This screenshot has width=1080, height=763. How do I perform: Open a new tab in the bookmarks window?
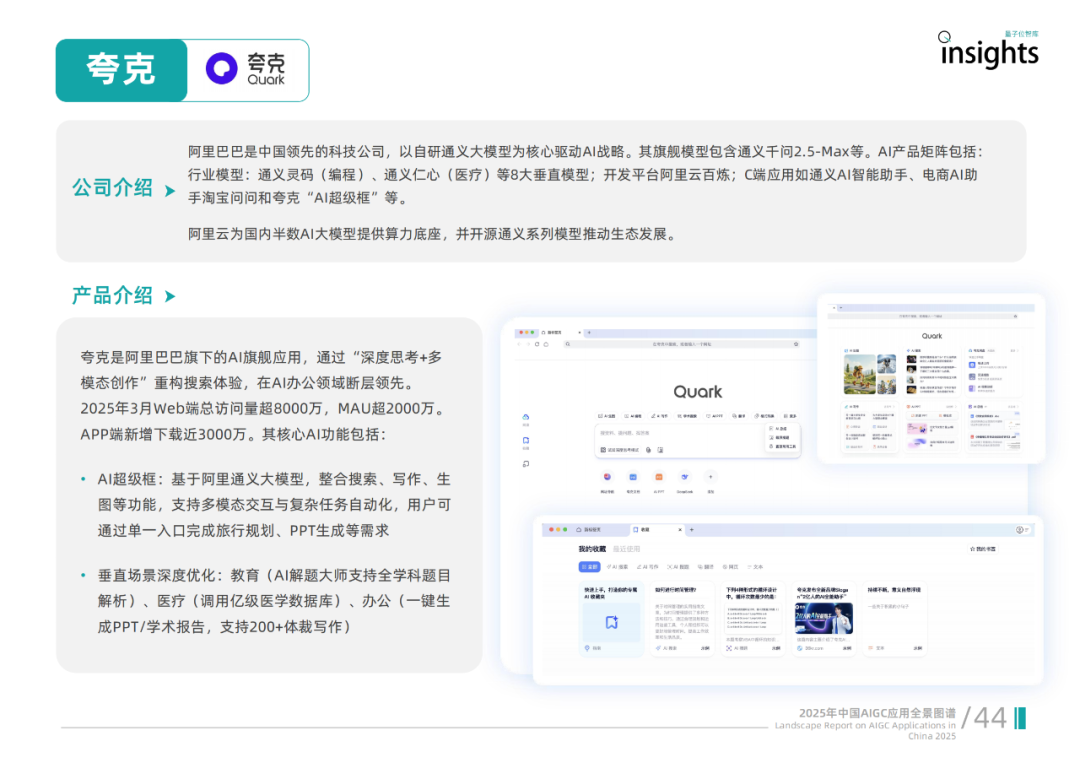pyautogui.click(x=692, y=530)
